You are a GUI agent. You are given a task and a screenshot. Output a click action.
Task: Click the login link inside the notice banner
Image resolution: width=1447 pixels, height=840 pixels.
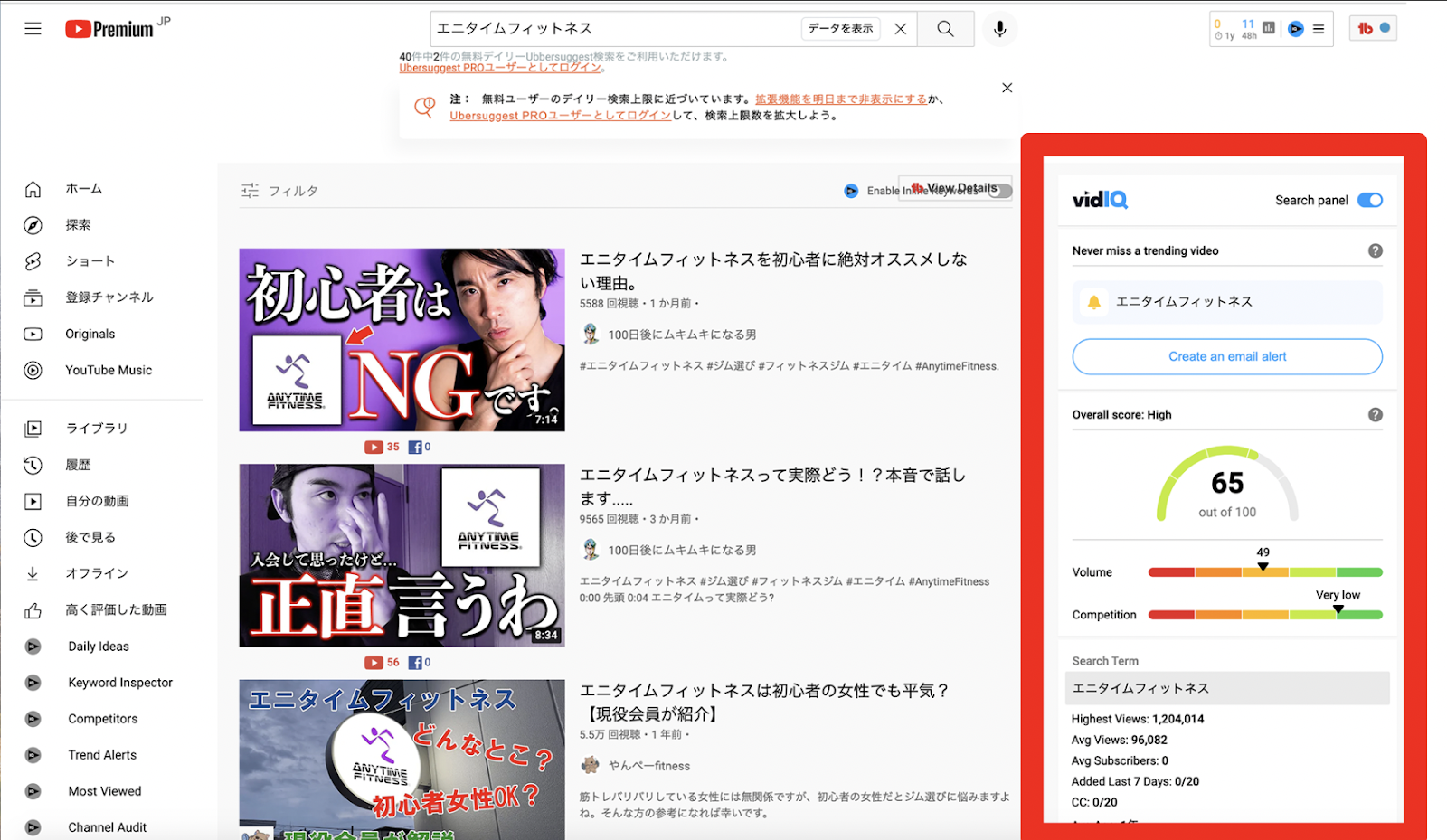(561, 116)
